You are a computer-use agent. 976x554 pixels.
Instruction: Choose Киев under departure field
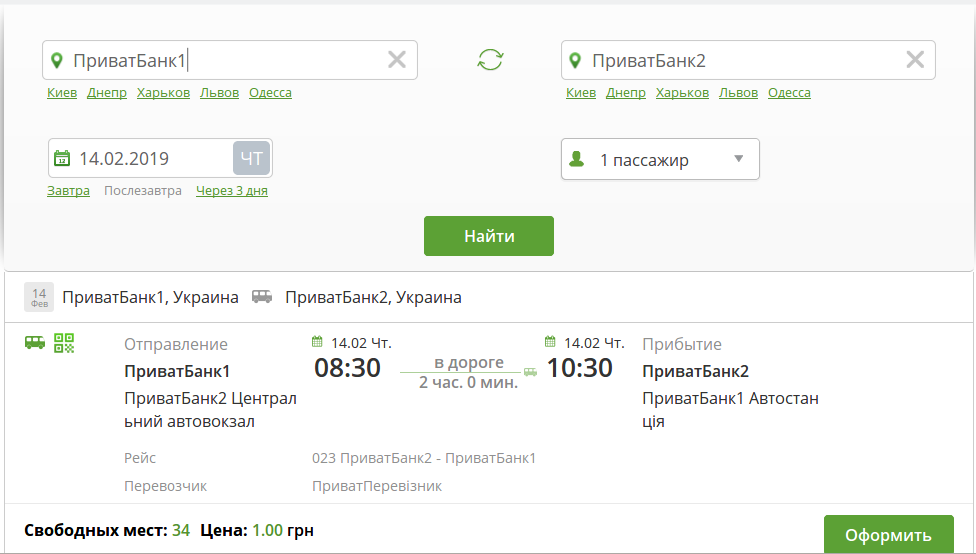[x=62, y=93]
